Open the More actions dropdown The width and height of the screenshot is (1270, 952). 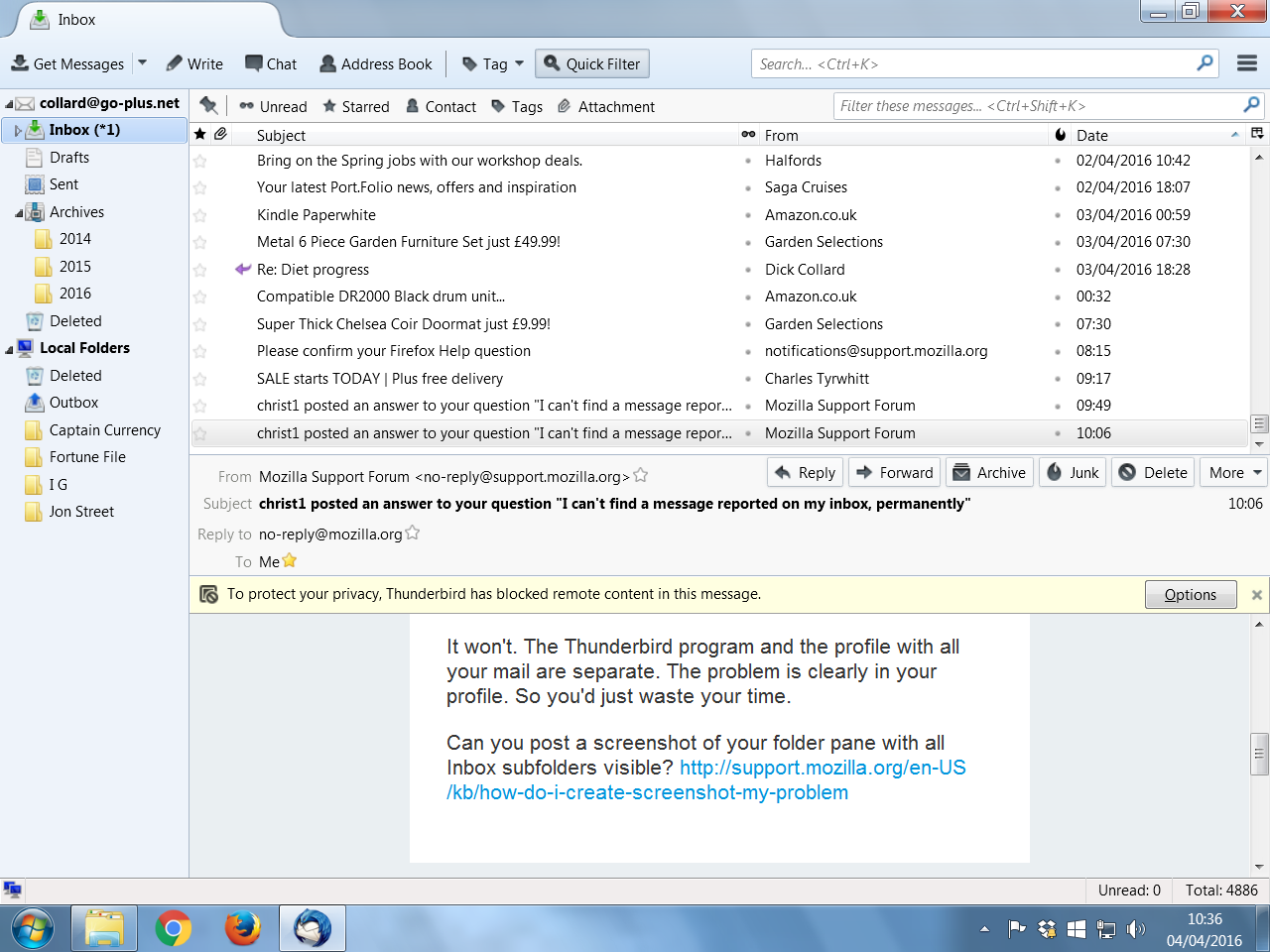point(1233,472)
